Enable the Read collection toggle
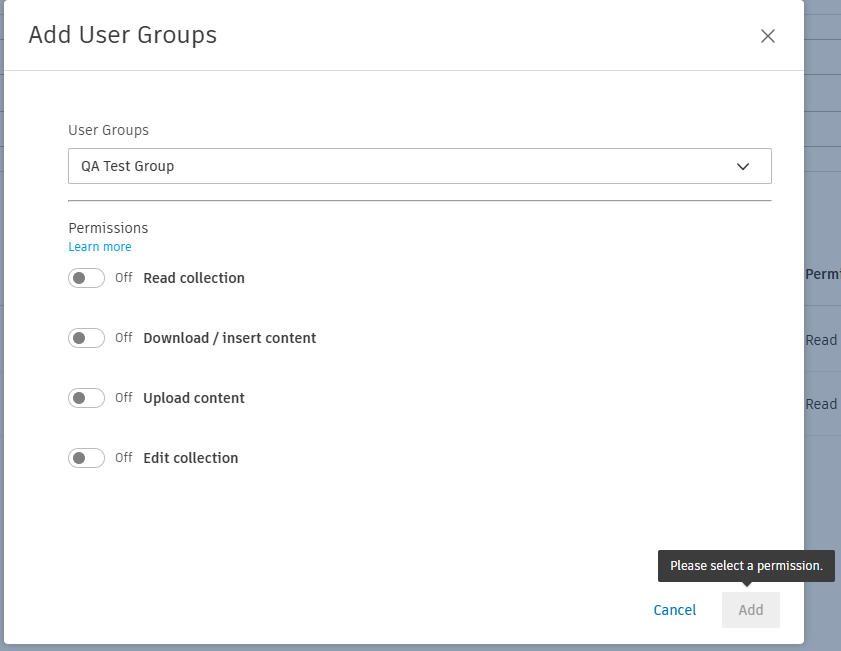841x651 pixels. (x=86, y=278)
